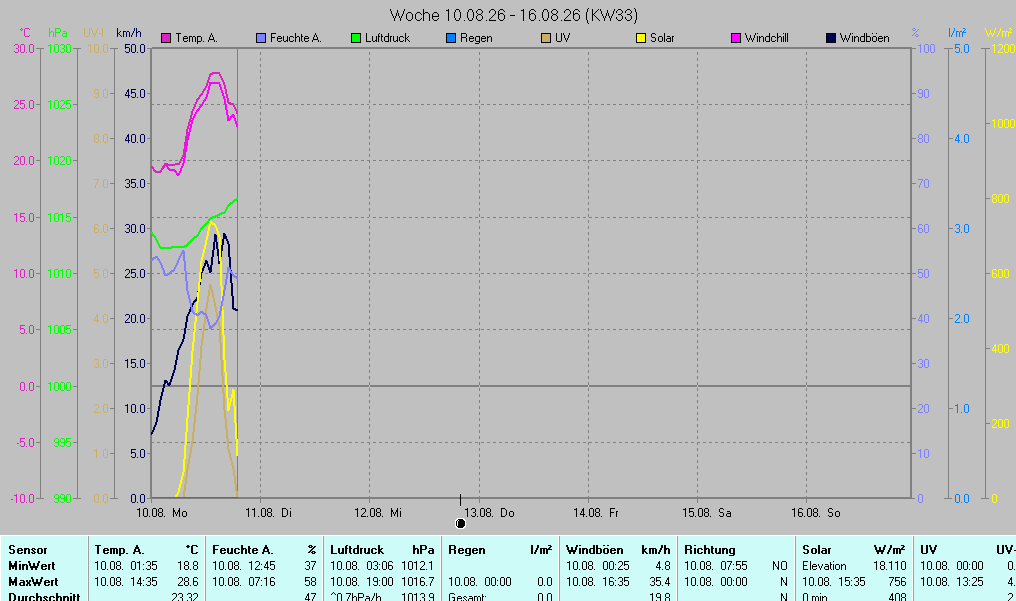1016x601 pixels.
Task: Click the timestamp '10.08. 00:25'
Action: click(x=597, y=566)
